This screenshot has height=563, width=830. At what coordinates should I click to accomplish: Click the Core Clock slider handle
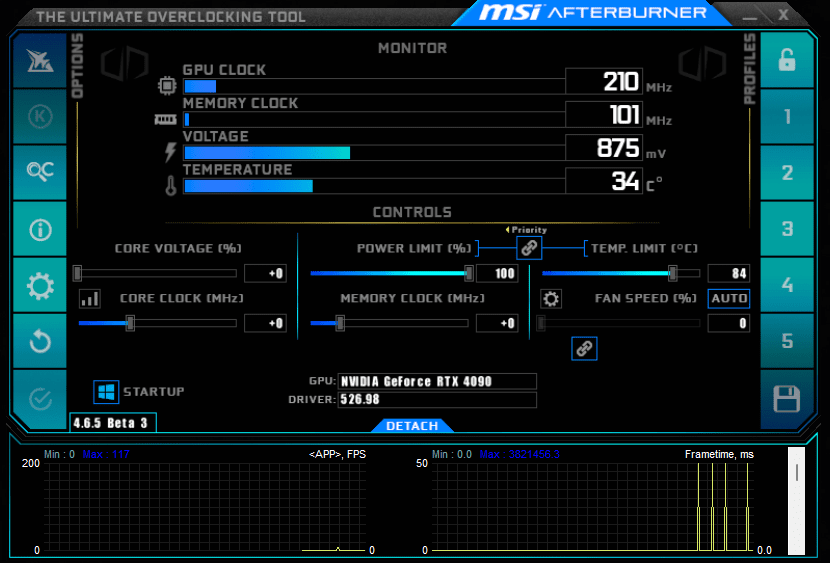point(130,323)
